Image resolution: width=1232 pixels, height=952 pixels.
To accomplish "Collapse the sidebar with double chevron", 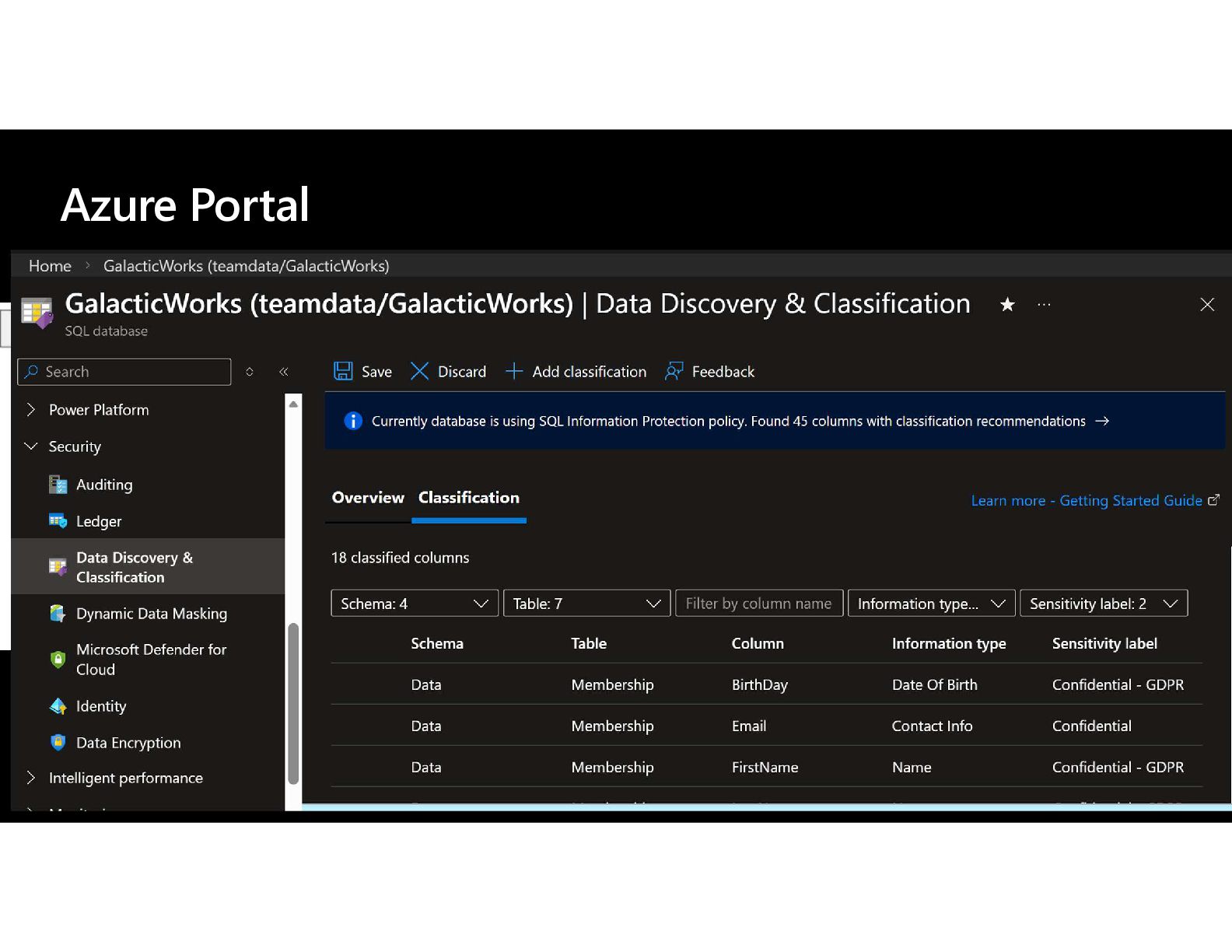I will [x=284, y=372].
